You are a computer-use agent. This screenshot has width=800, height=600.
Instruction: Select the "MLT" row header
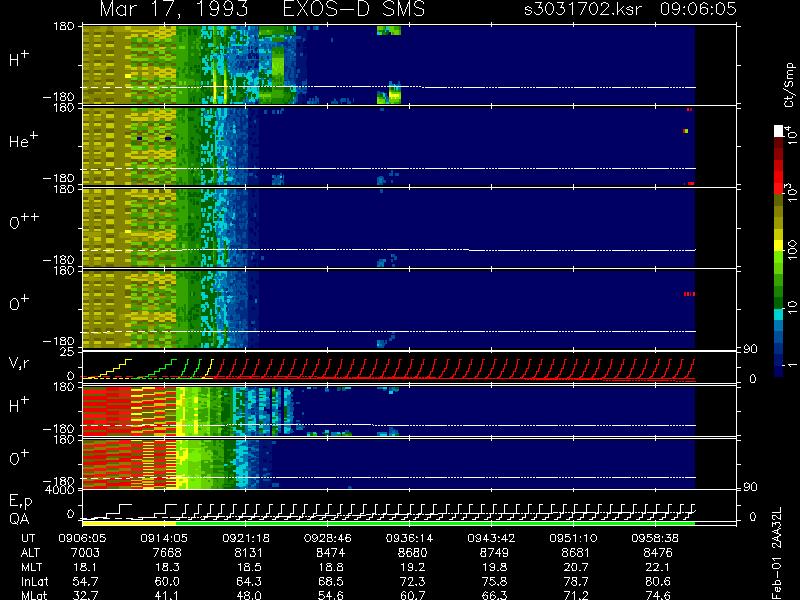[31, 567]
